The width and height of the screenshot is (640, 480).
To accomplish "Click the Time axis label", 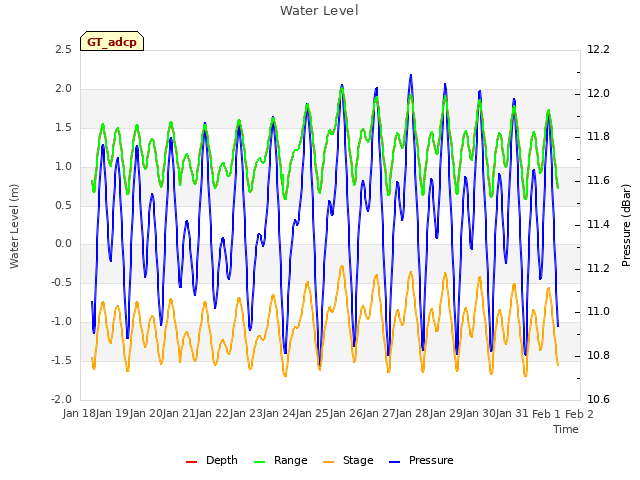I will tap(566, 429).
